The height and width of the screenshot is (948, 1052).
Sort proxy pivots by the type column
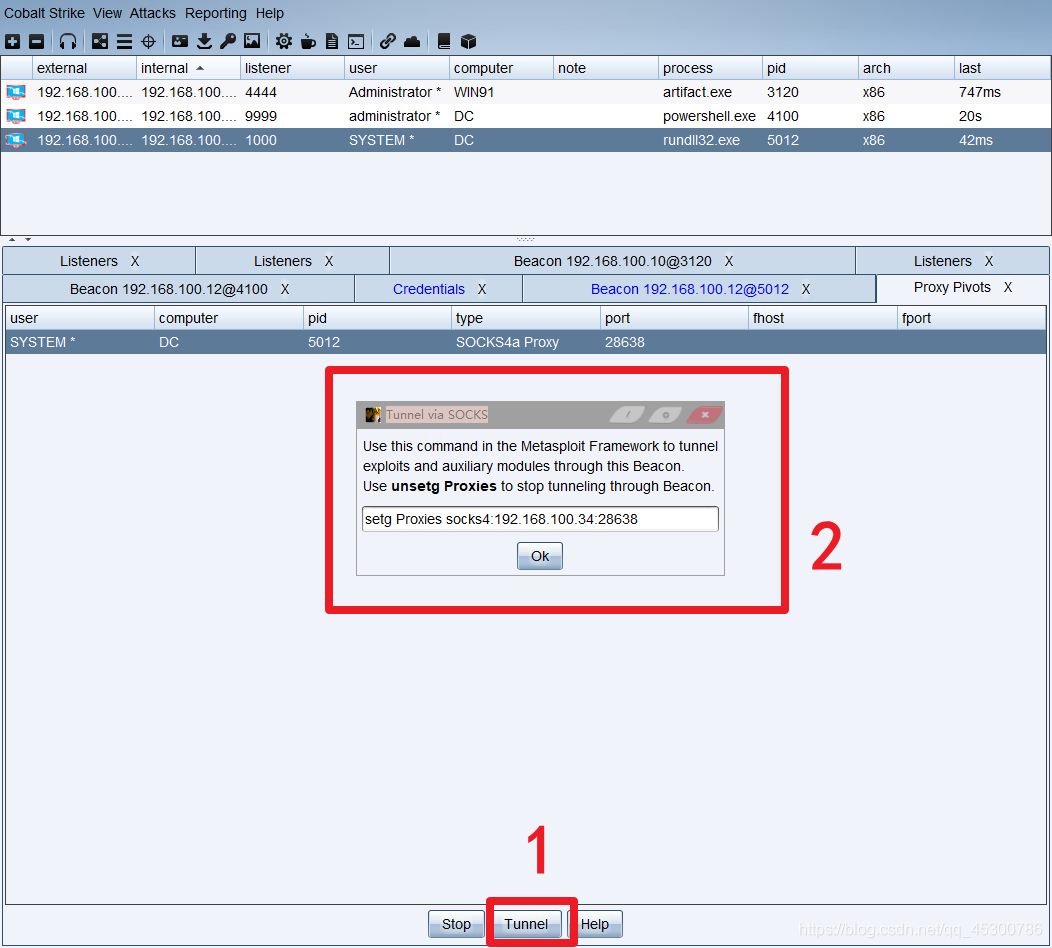(x=525, y=318)
